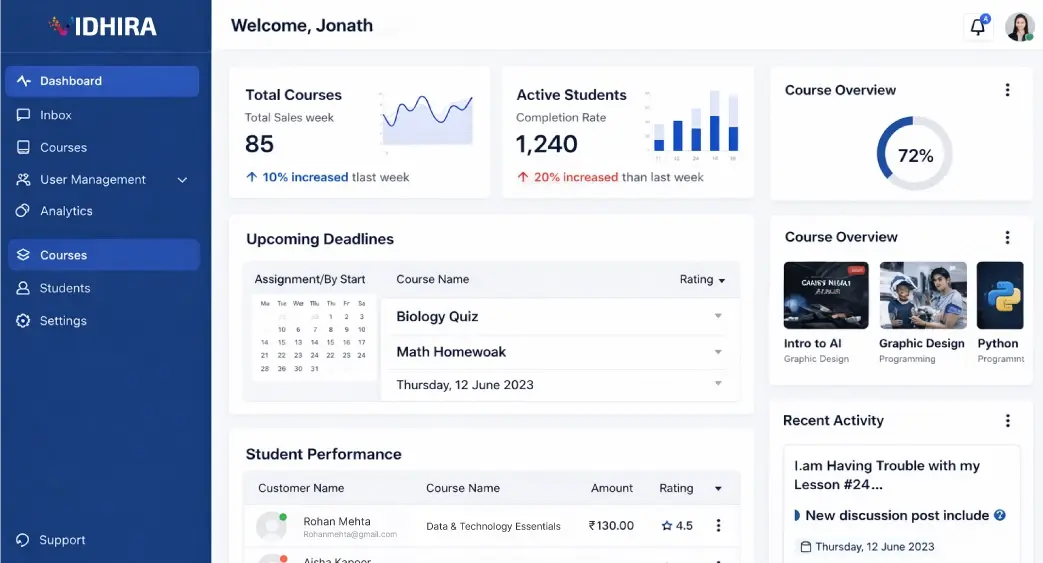This screenshot has width=1043, height=563.
Task: Click the star rating 4.5 icon
Action: pos(667,526)
